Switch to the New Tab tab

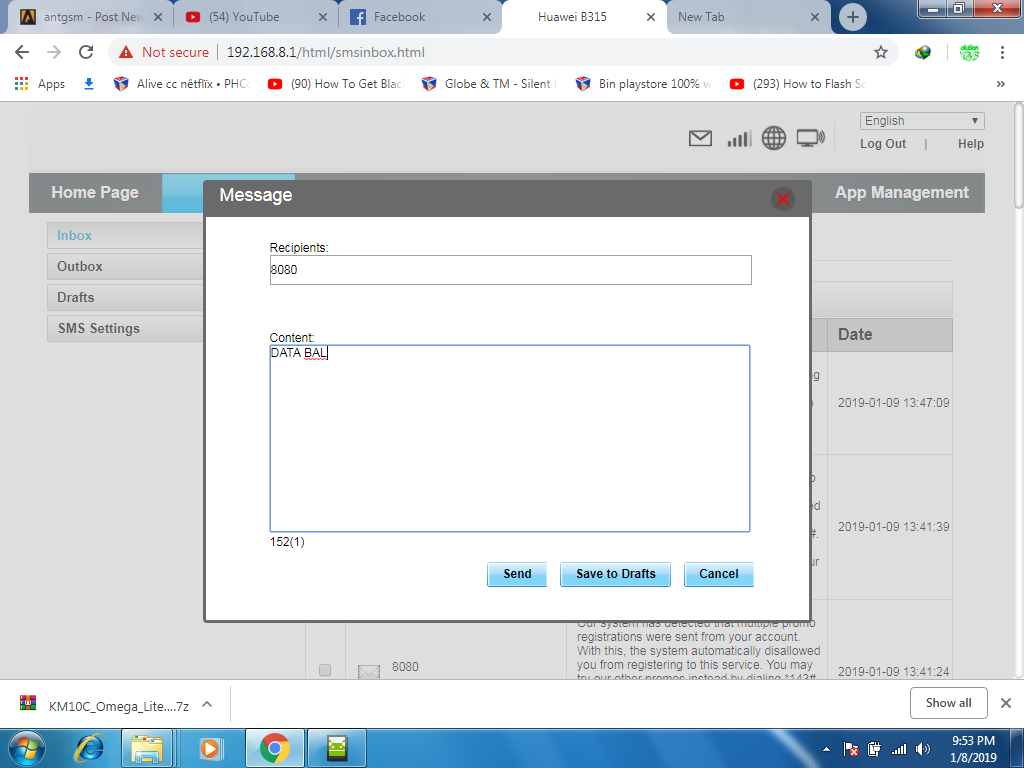coord(748,17)
